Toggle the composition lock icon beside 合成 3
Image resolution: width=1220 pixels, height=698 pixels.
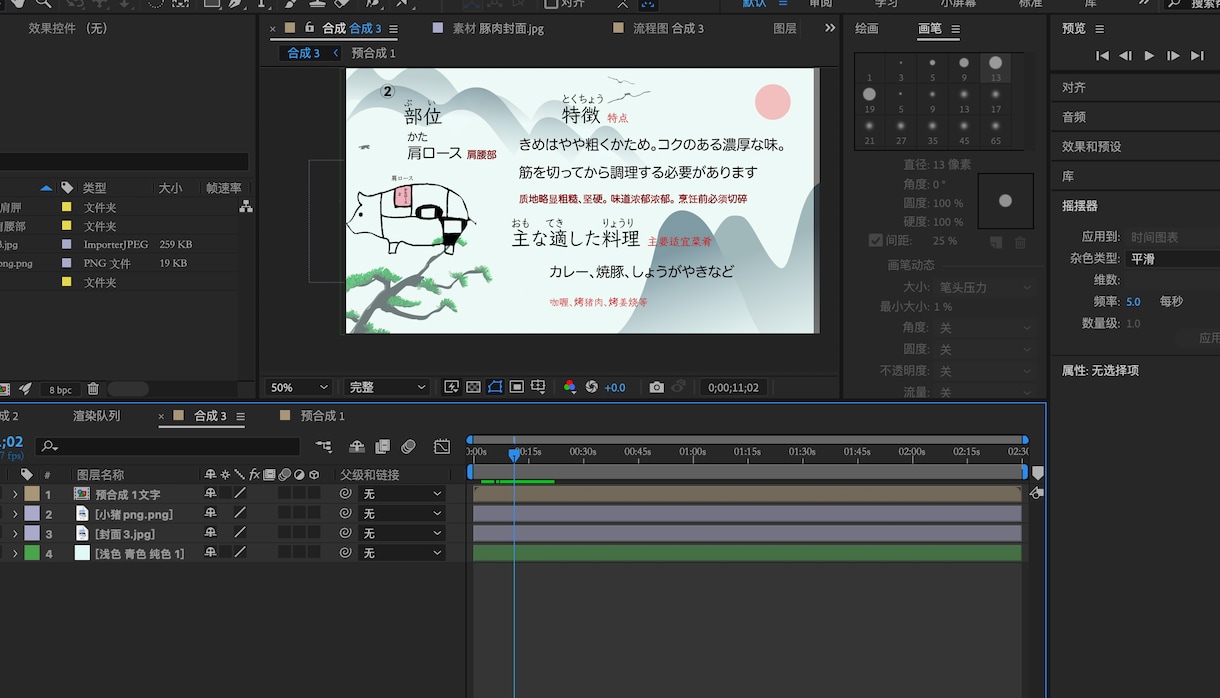(x=310, y=28)
